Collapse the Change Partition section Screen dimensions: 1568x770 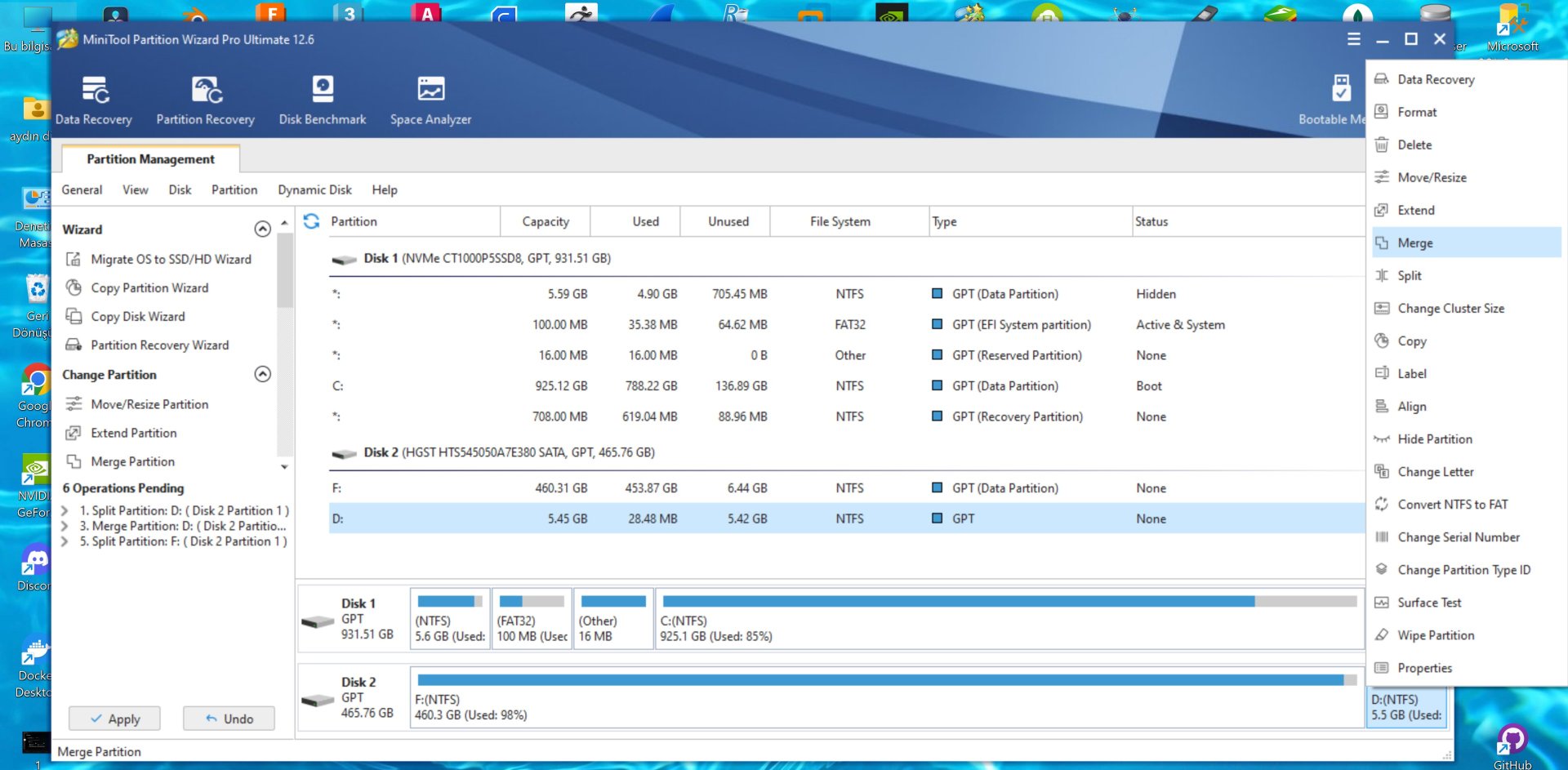[262, 374]
